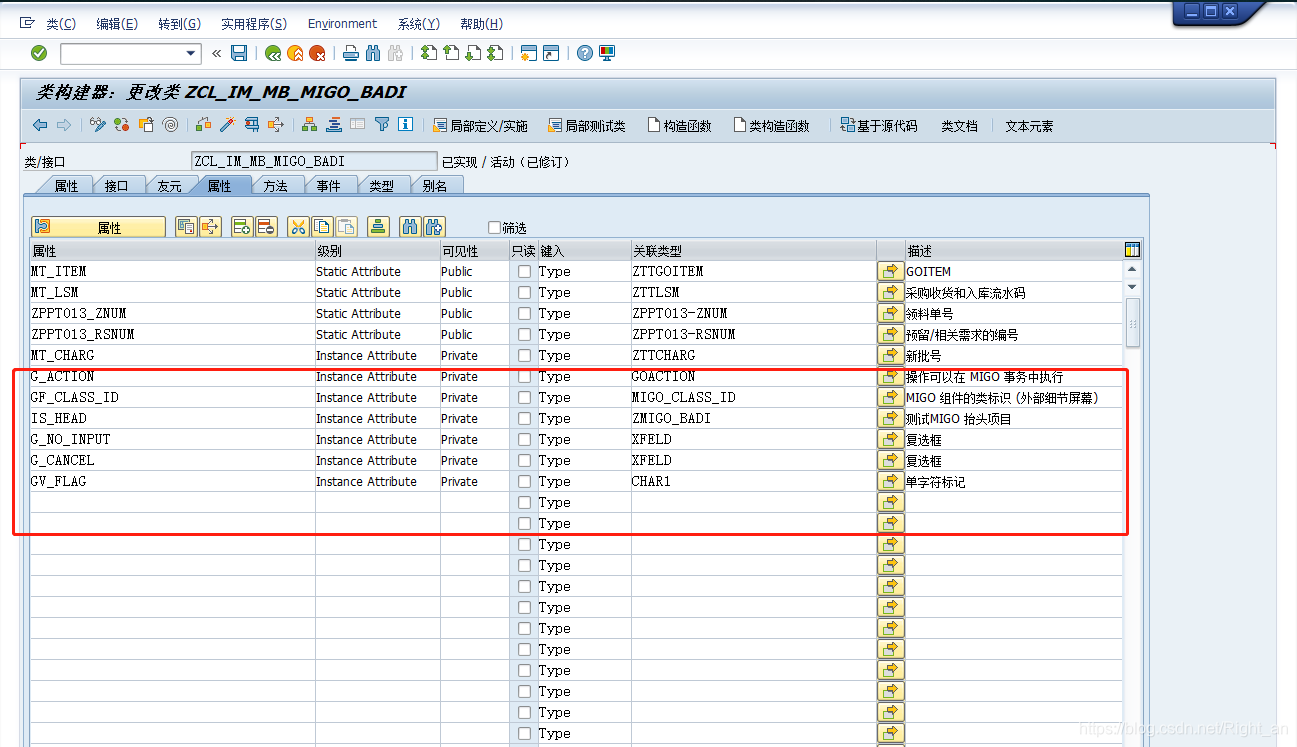The image size is (1297, 747).
Task: Enable the 筛选 filter checkbox
Action: coord(494,228)
